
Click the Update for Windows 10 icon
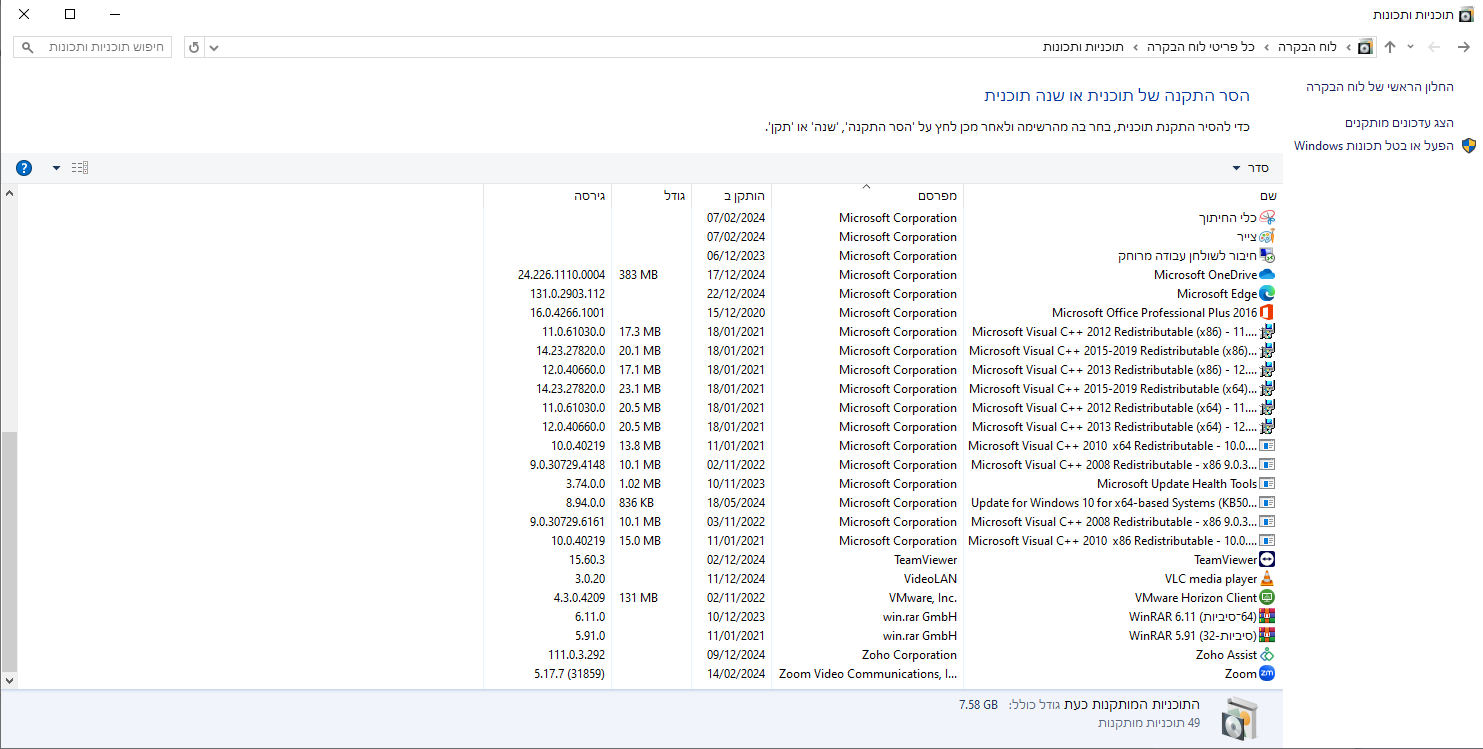click(x=1267, y=503)
